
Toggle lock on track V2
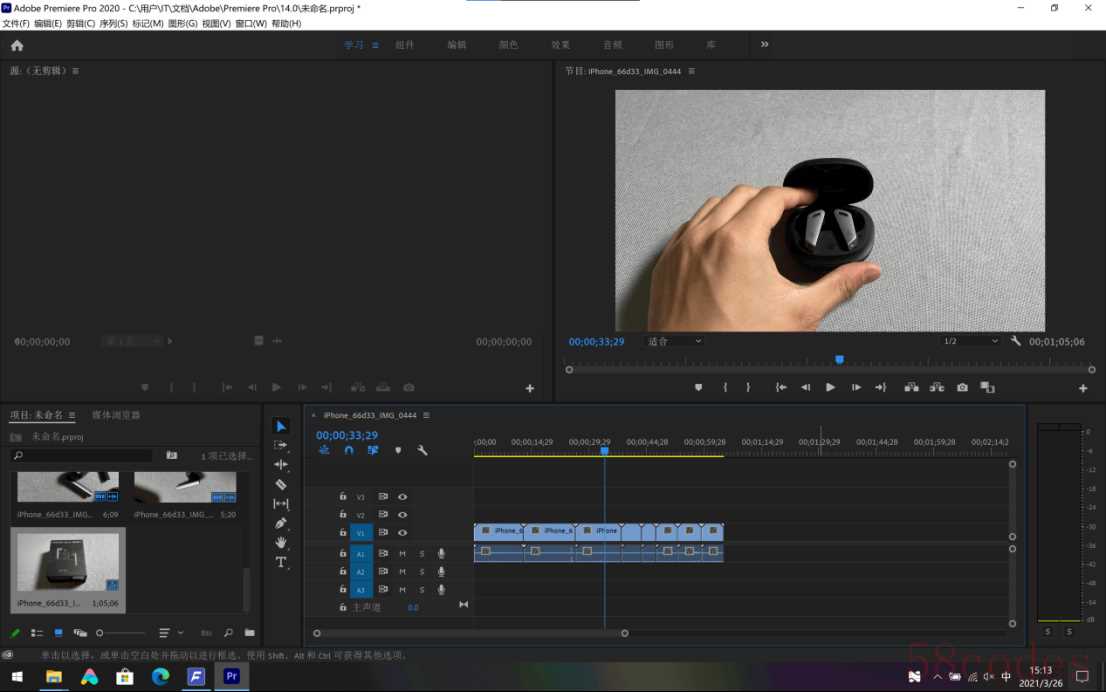click(343, 515)
